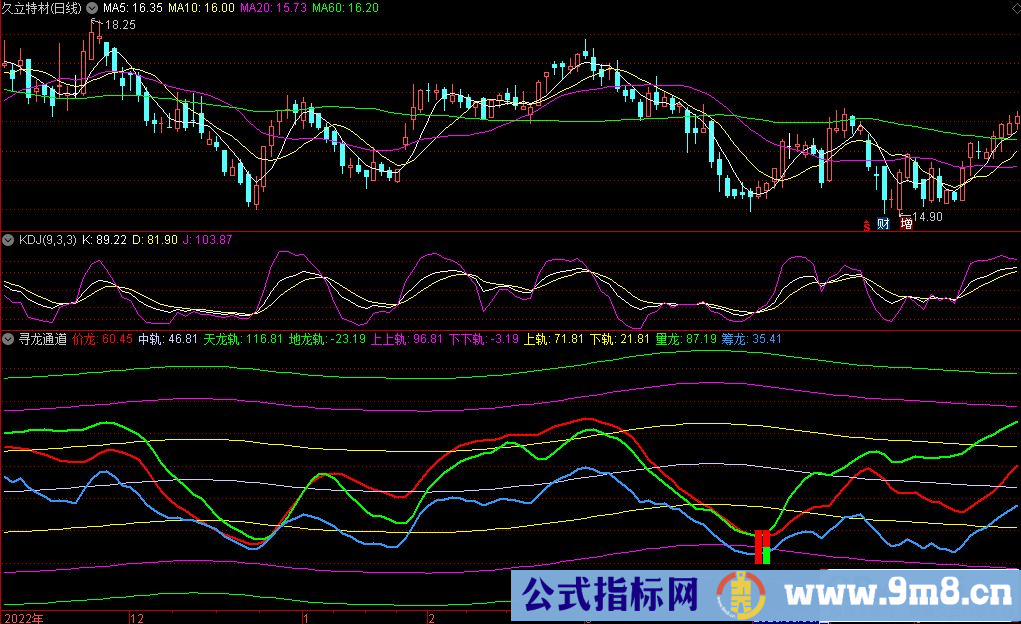Image resolution: width=1021 pixels, height=624 pixels.
Task: Click the 价龙: 60.45 value
Action: coord(102,339)
